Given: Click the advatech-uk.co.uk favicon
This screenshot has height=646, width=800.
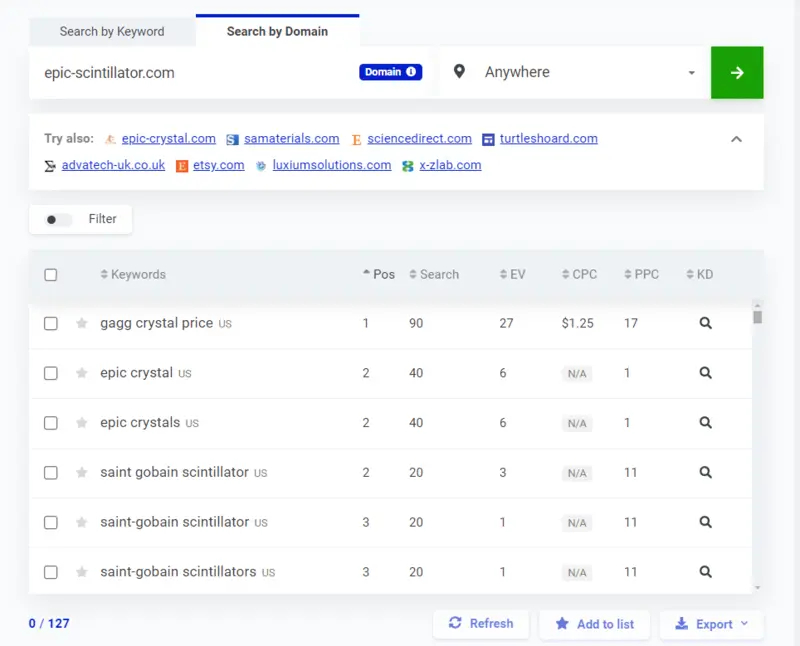Looking at the screenshot, I should point(50,166).
